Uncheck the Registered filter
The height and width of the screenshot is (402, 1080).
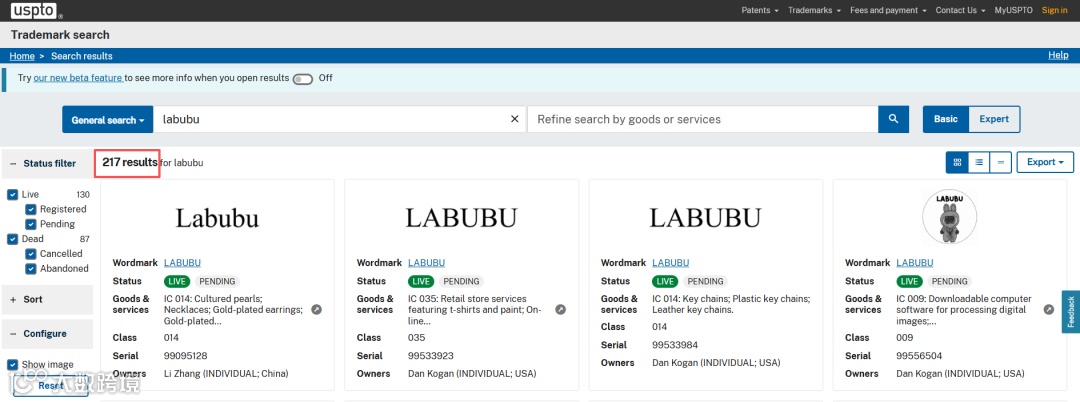point(30,209)
